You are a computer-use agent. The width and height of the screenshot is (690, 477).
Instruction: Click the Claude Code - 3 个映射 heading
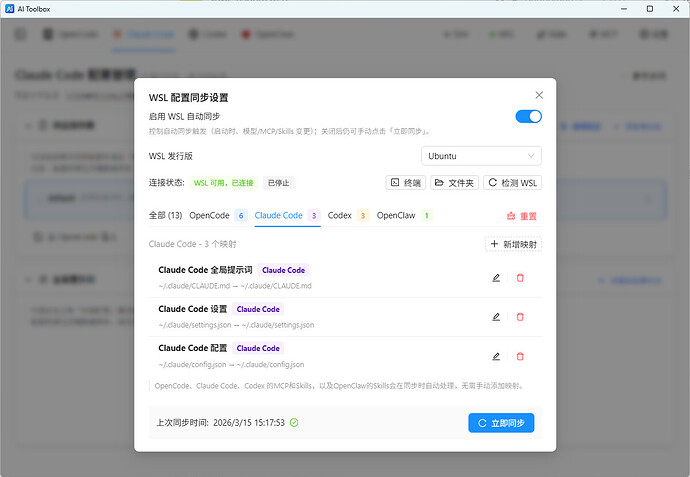(x=192, y=244)
